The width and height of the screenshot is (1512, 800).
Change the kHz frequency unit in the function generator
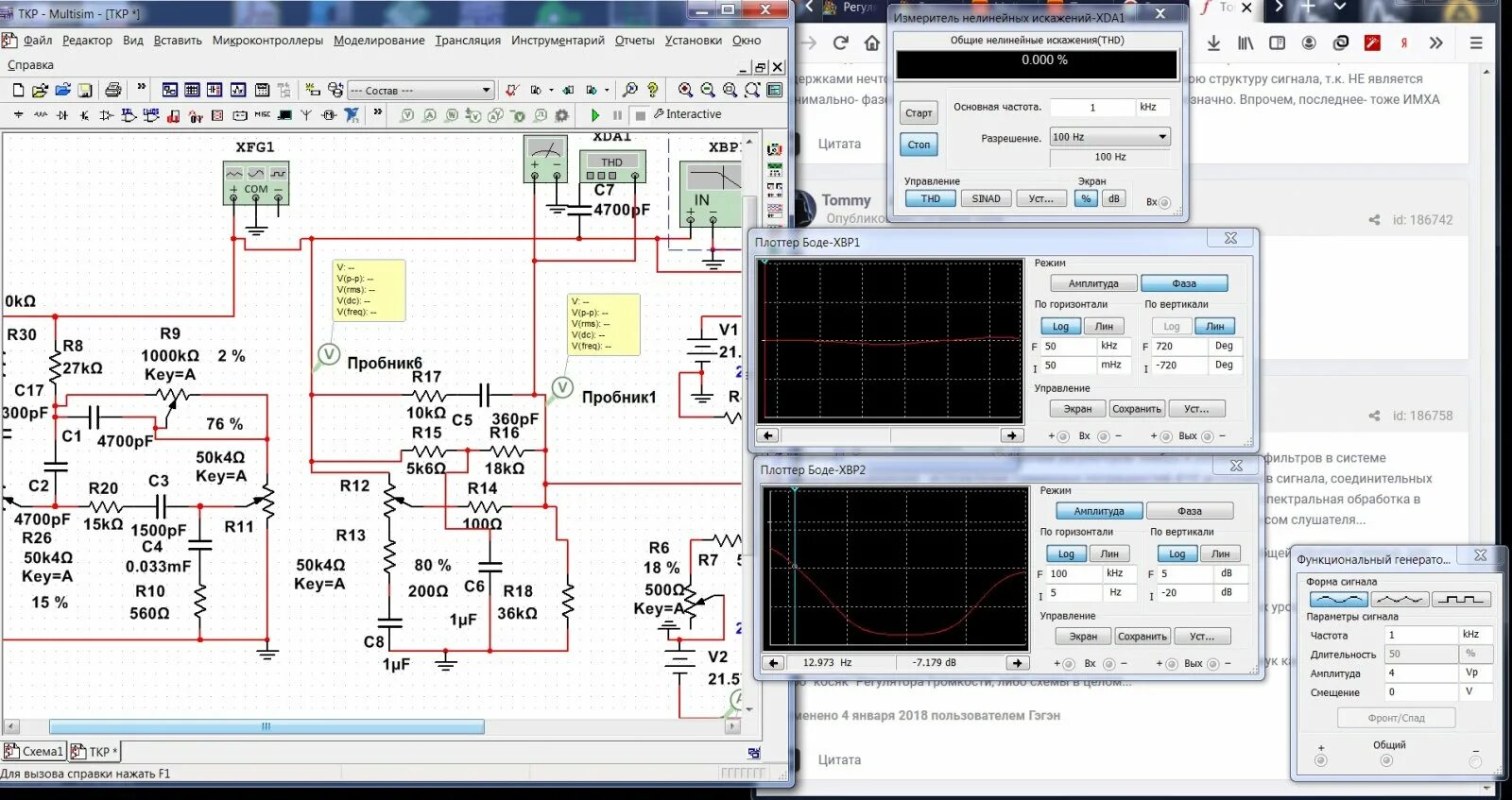coord(1476,635)
